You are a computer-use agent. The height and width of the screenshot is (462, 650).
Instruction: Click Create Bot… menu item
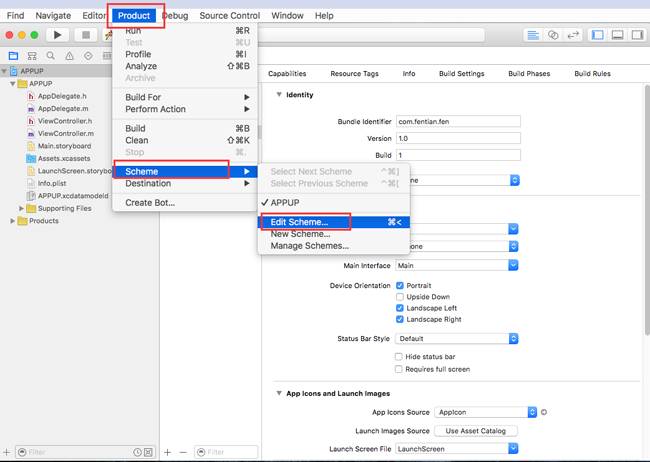coord(185,203)
